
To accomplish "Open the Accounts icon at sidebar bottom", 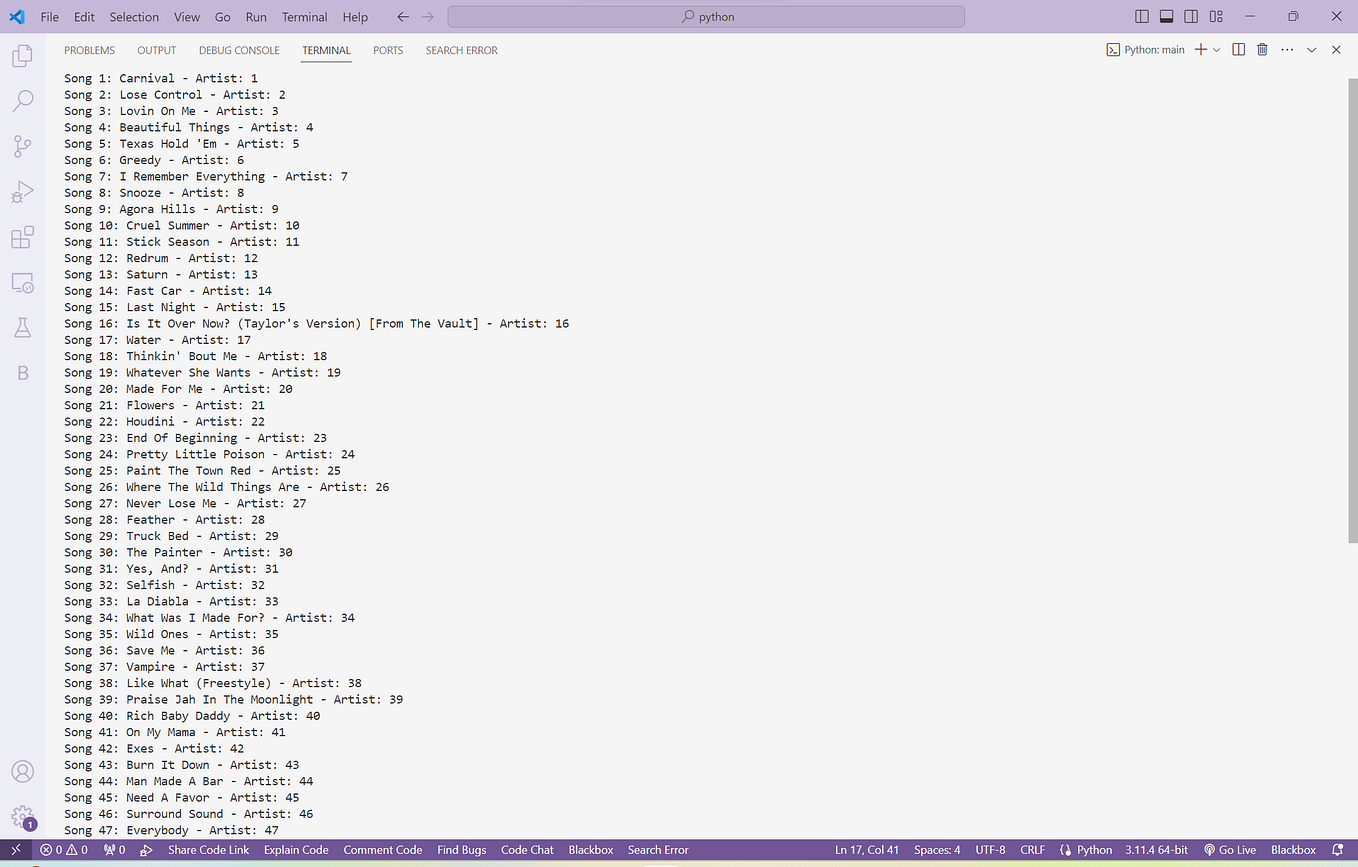I will click(x=22, y=771).
